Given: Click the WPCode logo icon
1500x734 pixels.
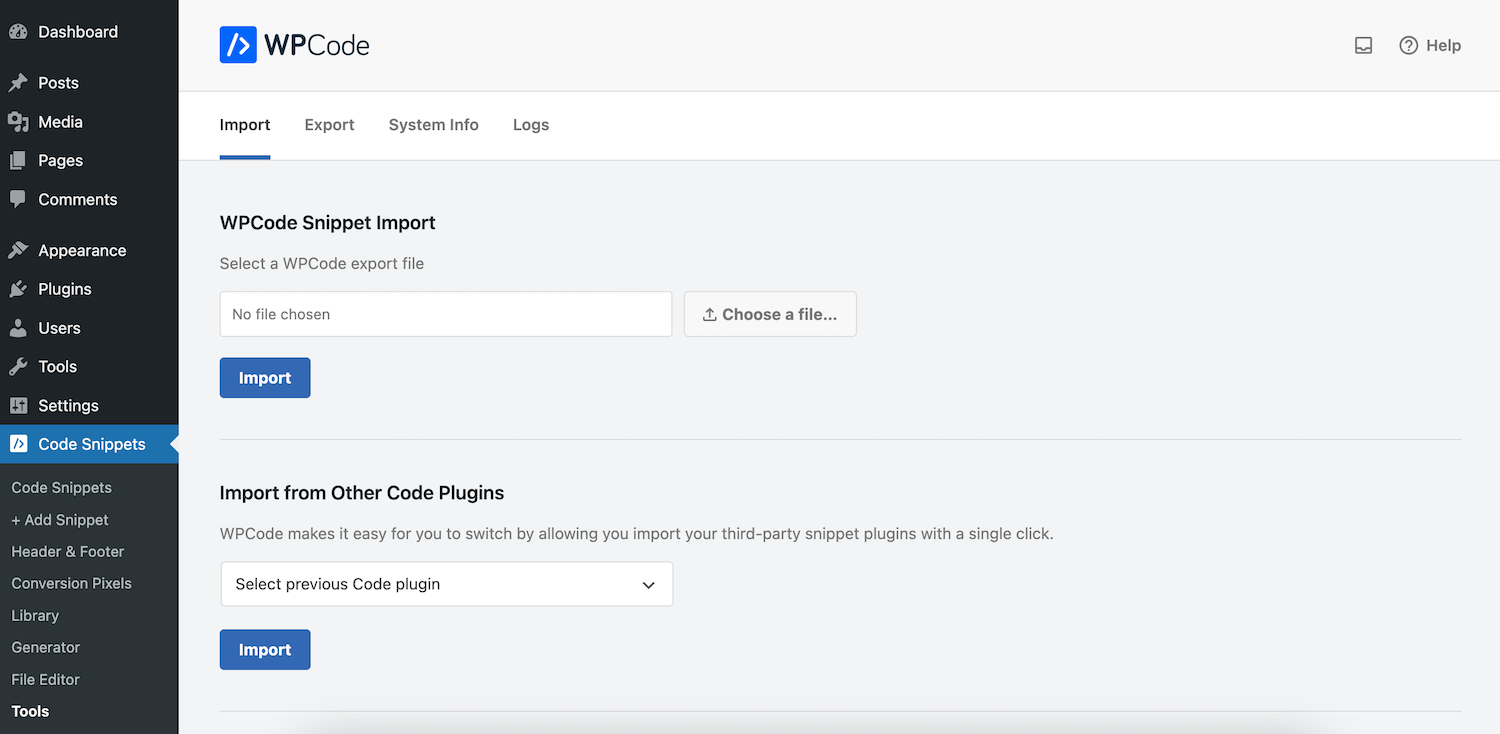Looking at the screenshot, I should coord(238,45).
